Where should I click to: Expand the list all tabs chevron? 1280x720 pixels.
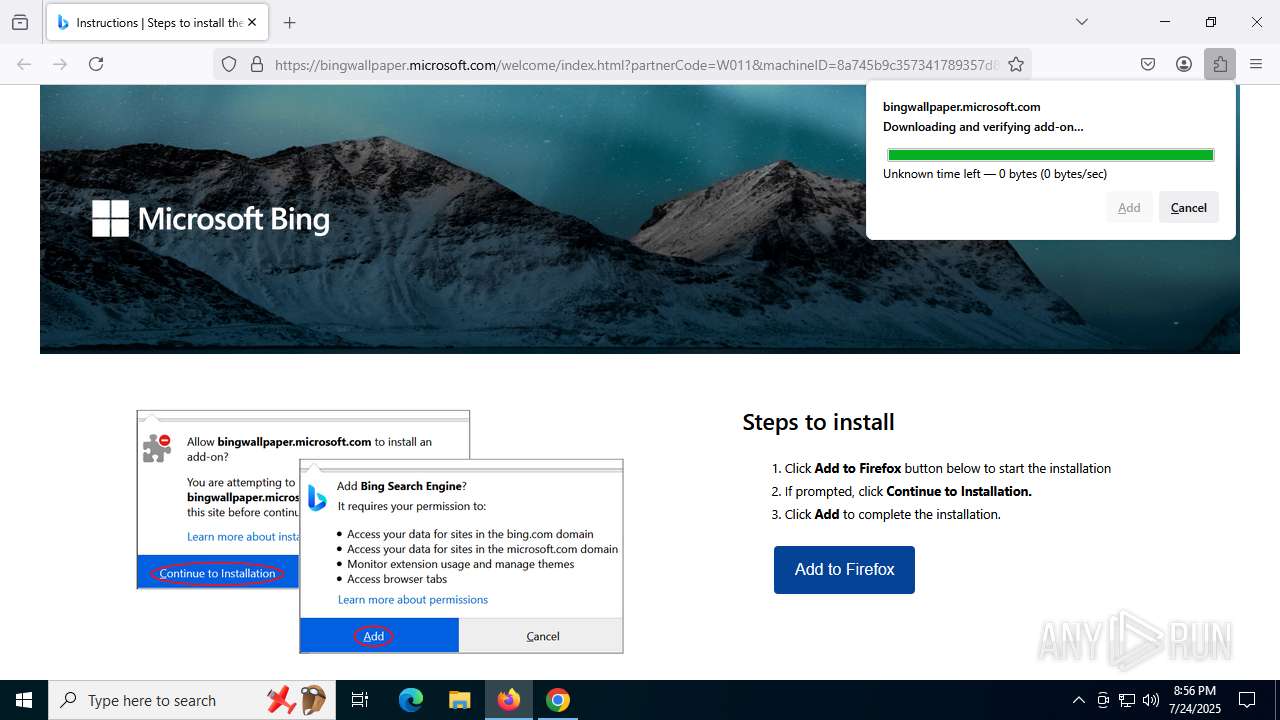point(1081,22)
